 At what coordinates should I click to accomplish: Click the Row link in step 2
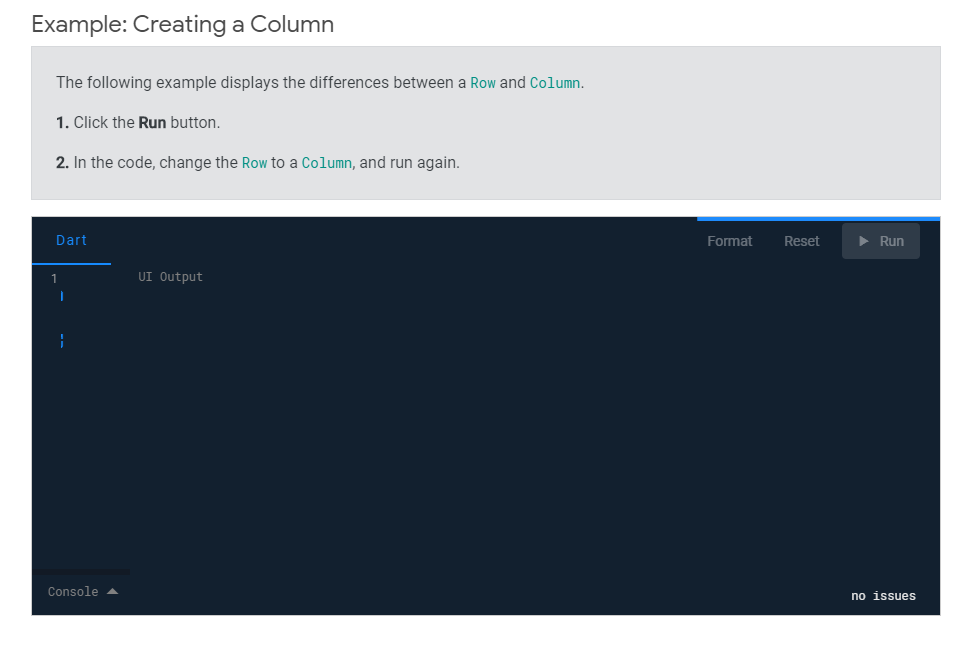254,163
